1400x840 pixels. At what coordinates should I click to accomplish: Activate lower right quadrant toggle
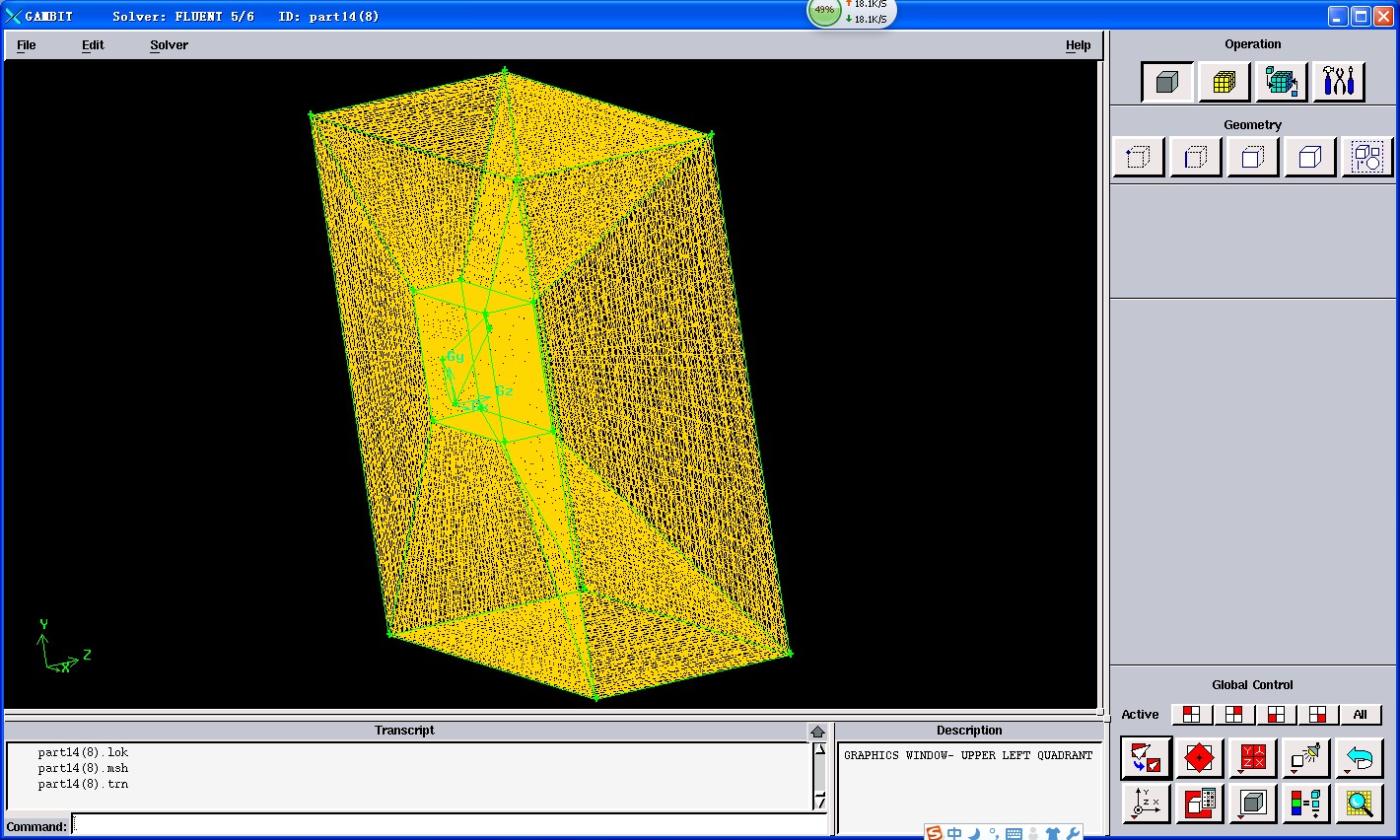click(1318, 715)
